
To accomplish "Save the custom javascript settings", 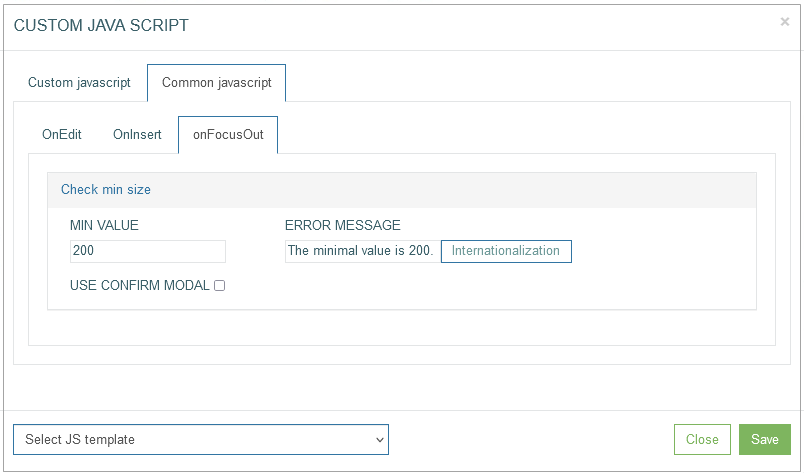I will click(x=765, y=440).
